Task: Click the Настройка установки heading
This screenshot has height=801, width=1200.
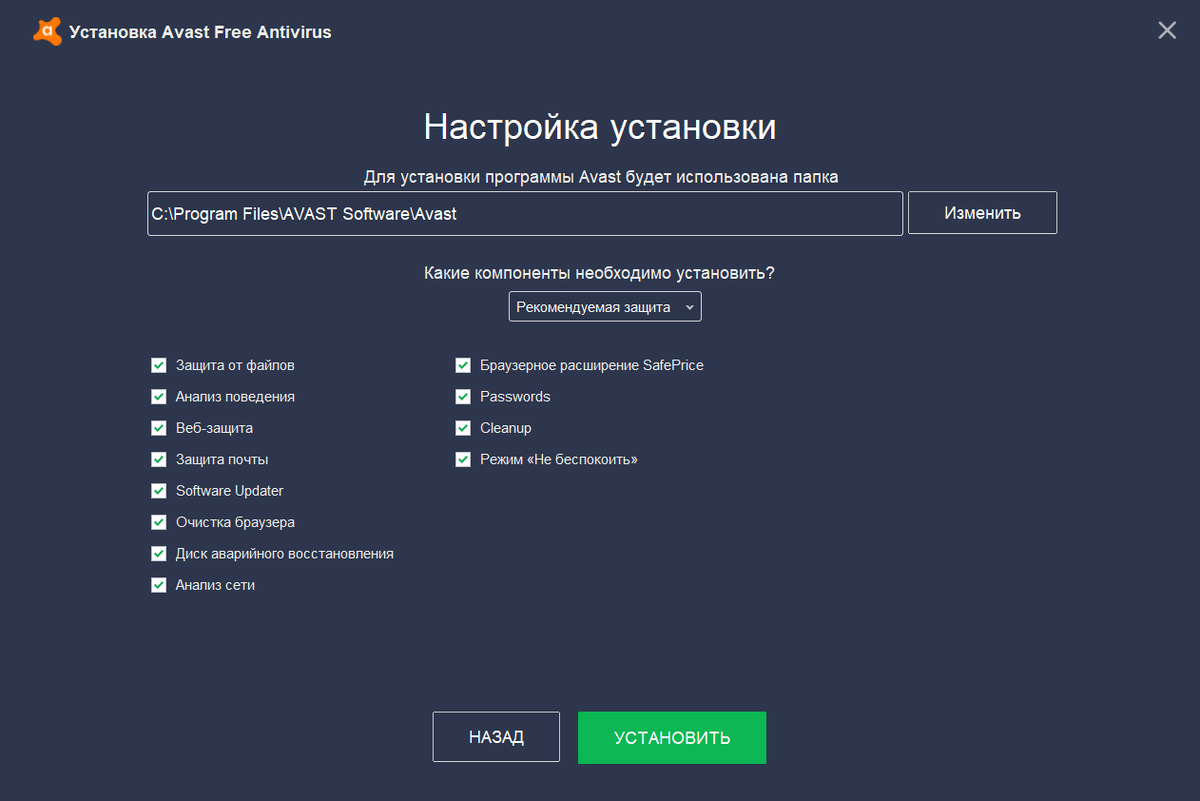Action: [x=600, y=128]
